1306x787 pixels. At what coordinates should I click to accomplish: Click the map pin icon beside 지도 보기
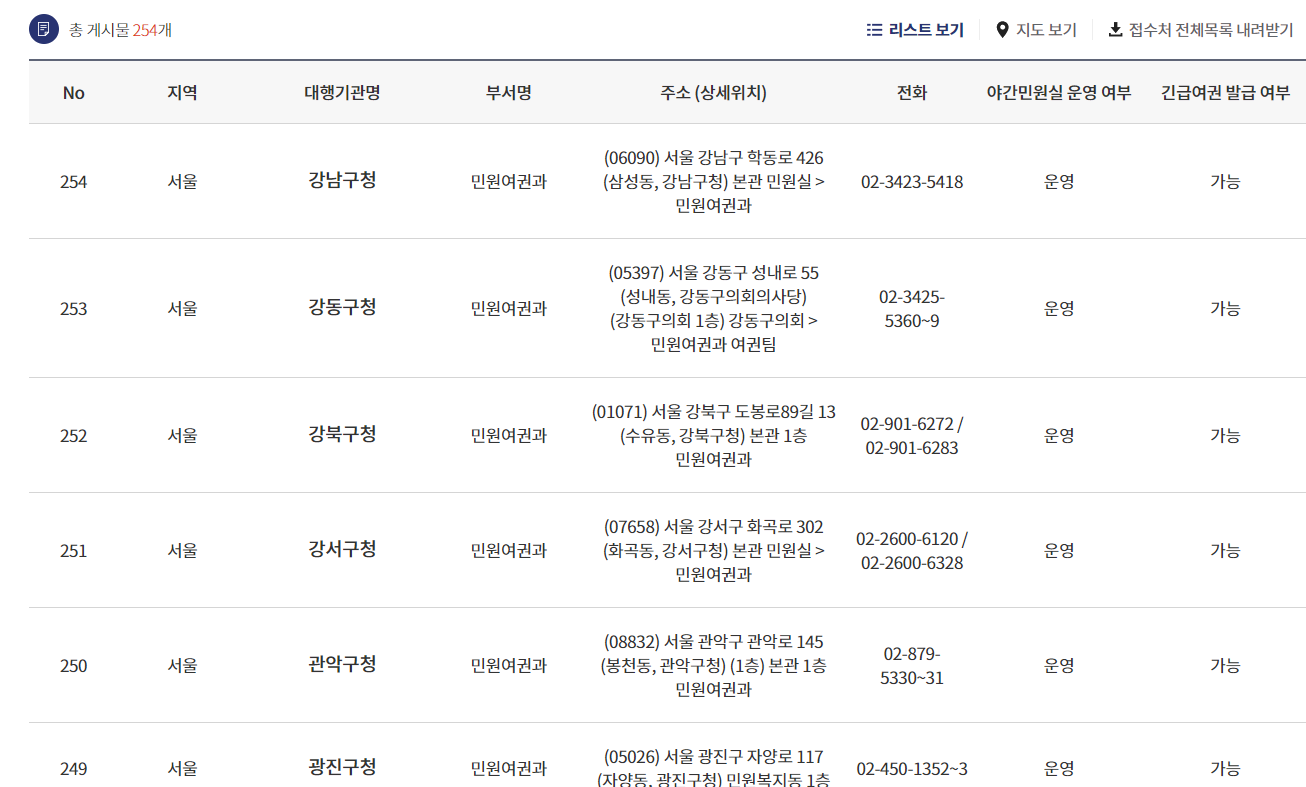point(999,29)
